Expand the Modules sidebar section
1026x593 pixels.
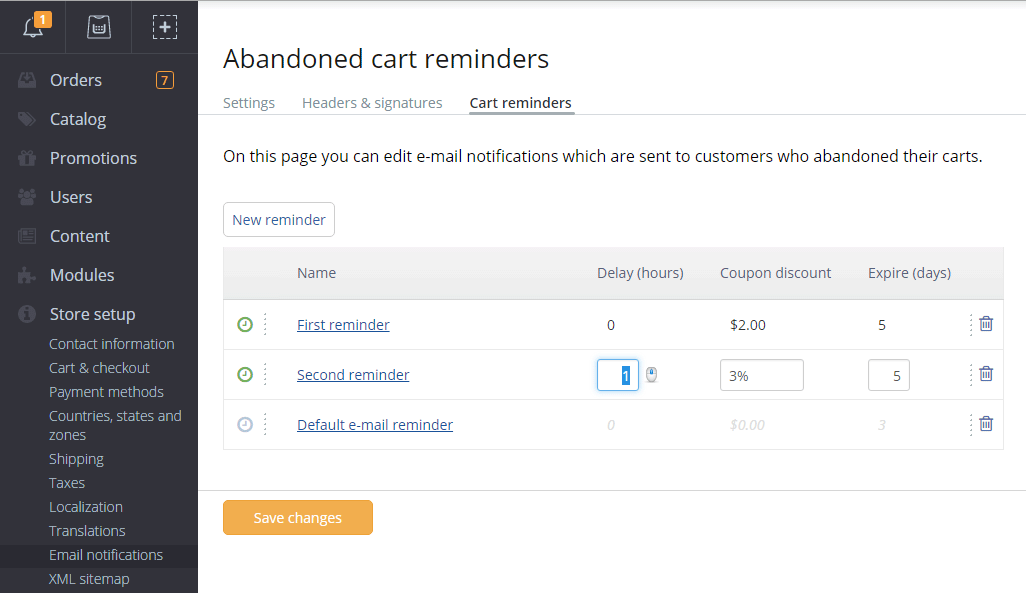tap(79, 275)
